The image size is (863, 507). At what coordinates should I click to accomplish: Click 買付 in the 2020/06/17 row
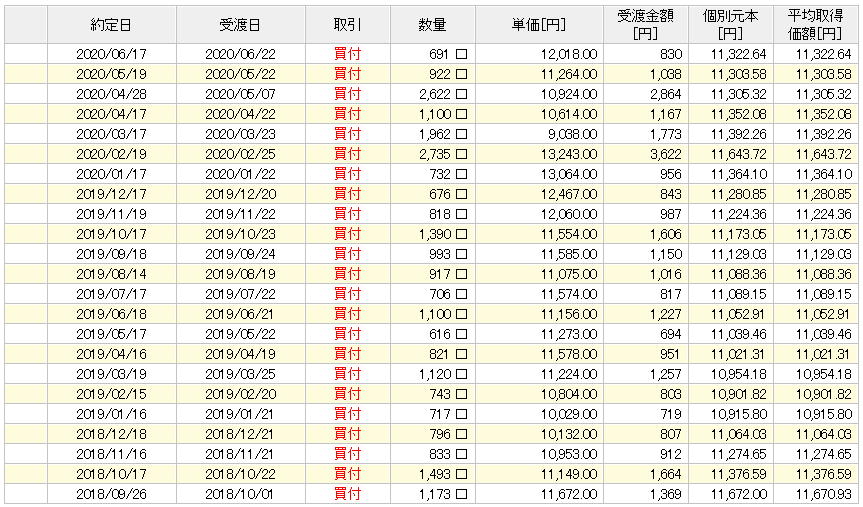(348, 54)
